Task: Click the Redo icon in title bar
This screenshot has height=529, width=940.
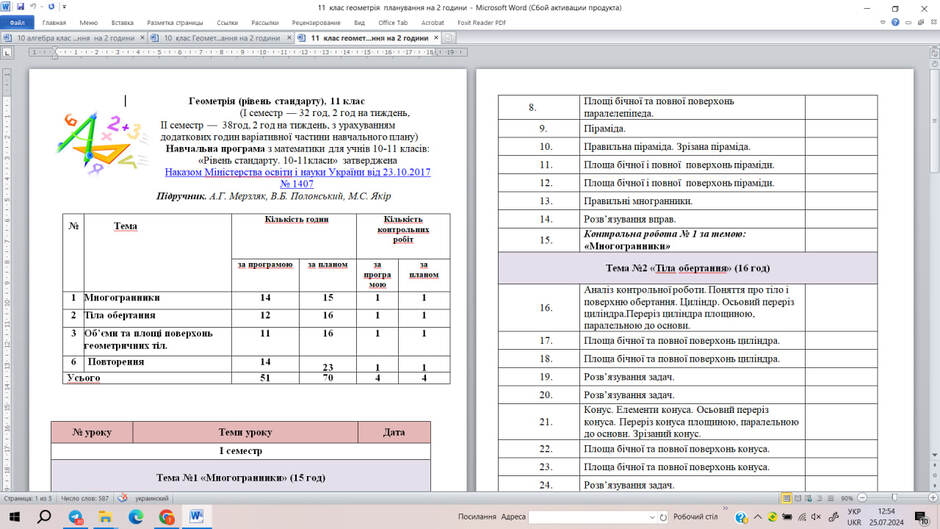Action: pyautogui.click(x=51, y=7)
